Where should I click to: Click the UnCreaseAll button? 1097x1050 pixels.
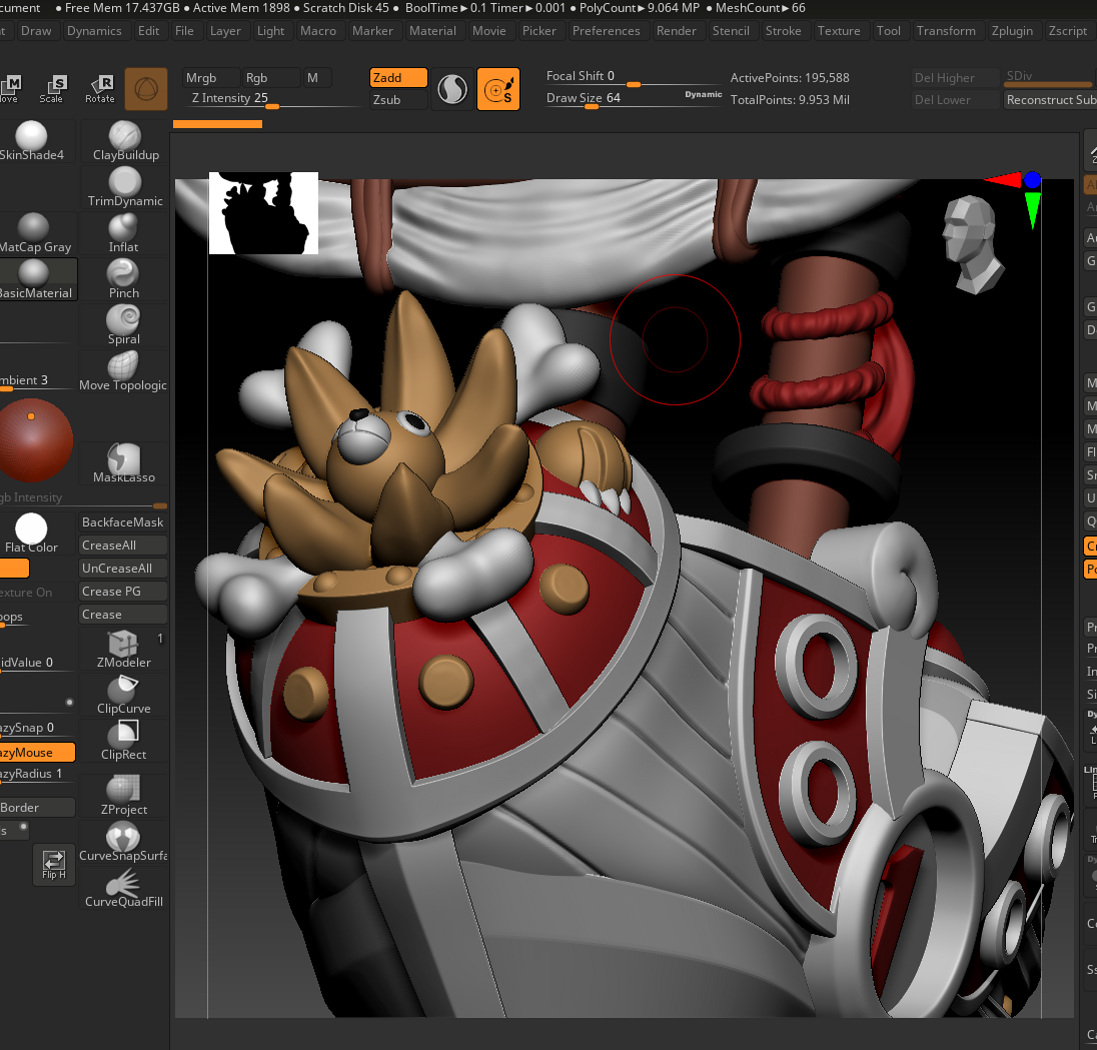point(123,568)
